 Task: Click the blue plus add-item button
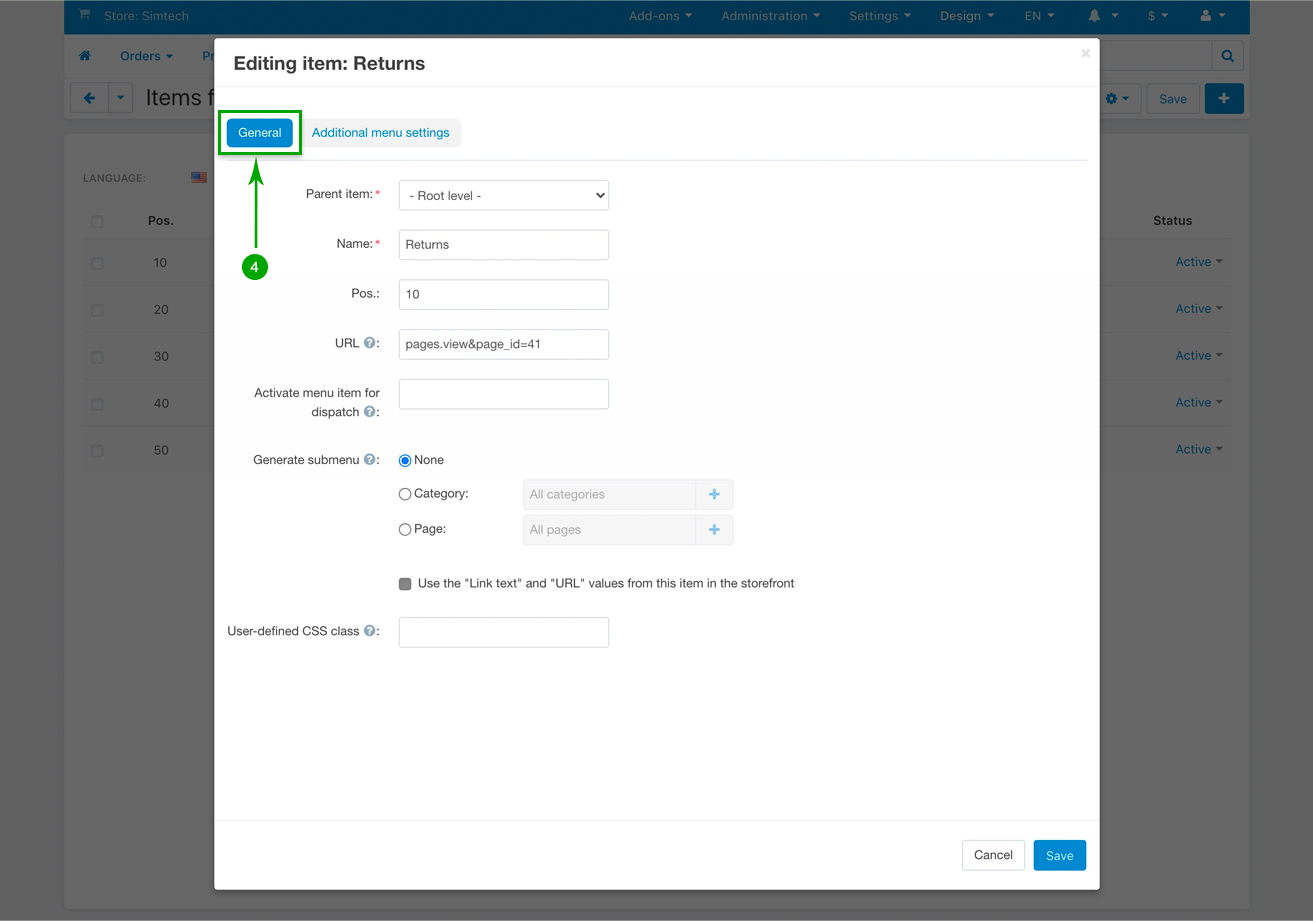coord(1223,99)
